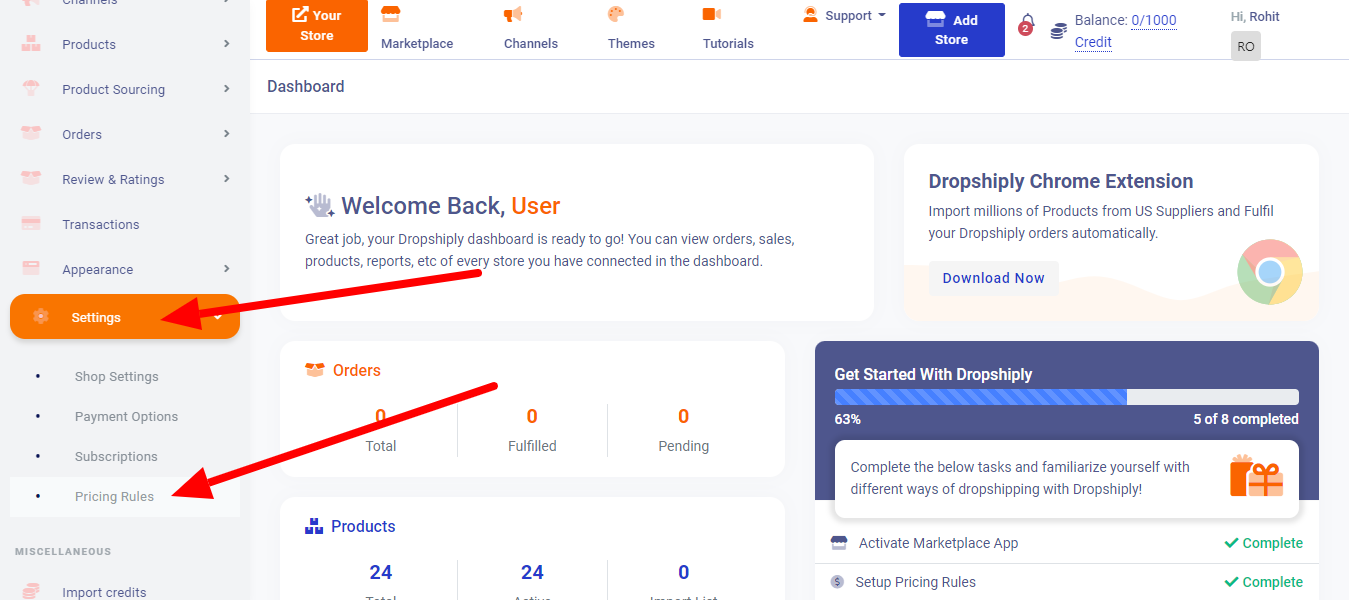
Task: Open Shop Settings submenu item
Action: point(117,377)
